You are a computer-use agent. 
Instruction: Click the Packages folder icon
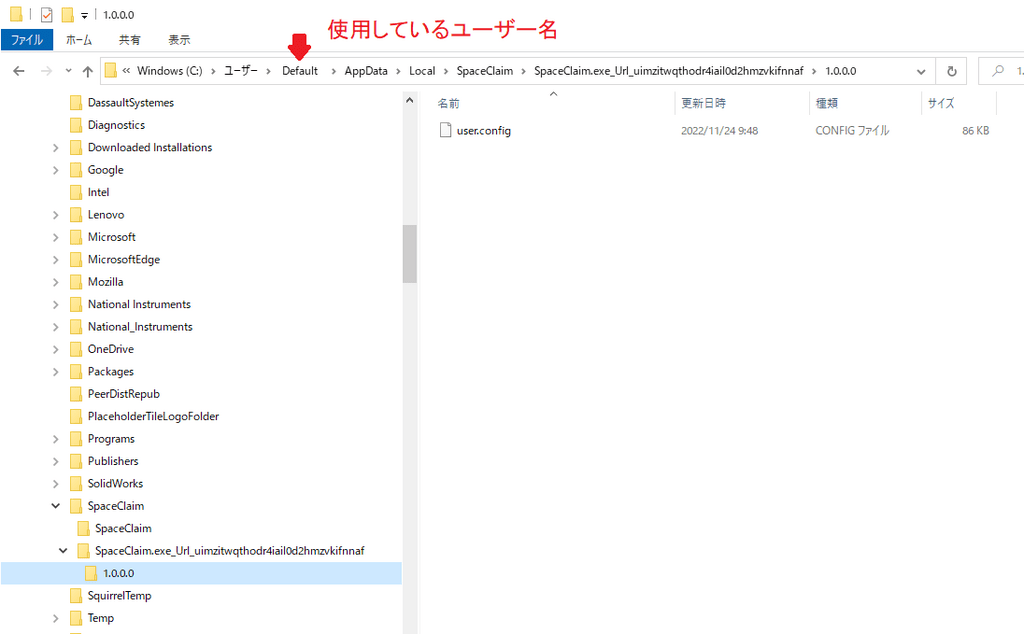click(x=76, y=372)
